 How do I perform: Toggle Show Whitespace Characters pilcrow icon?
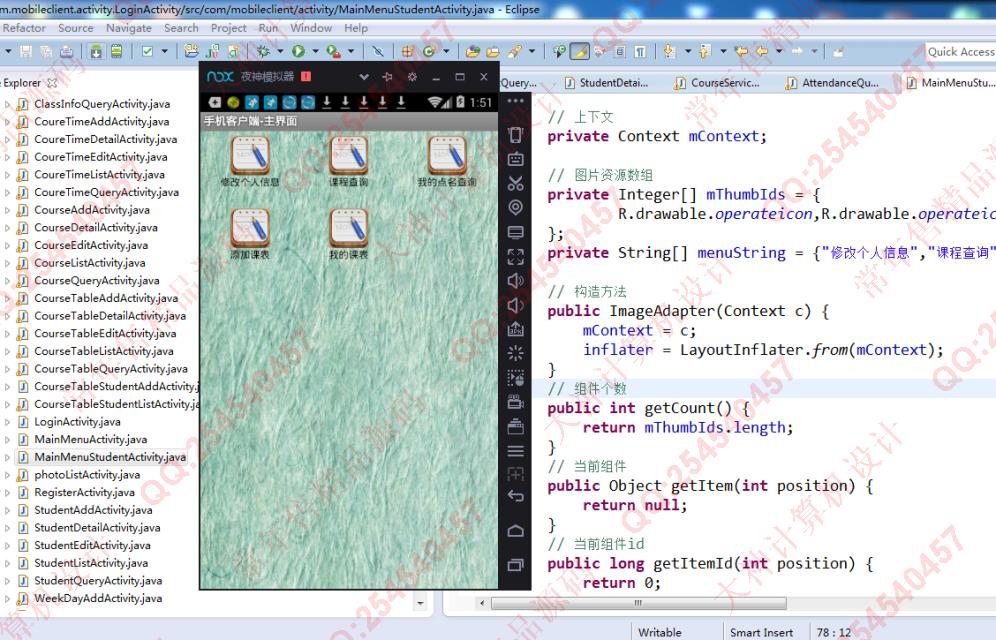[x=640, y=51]
